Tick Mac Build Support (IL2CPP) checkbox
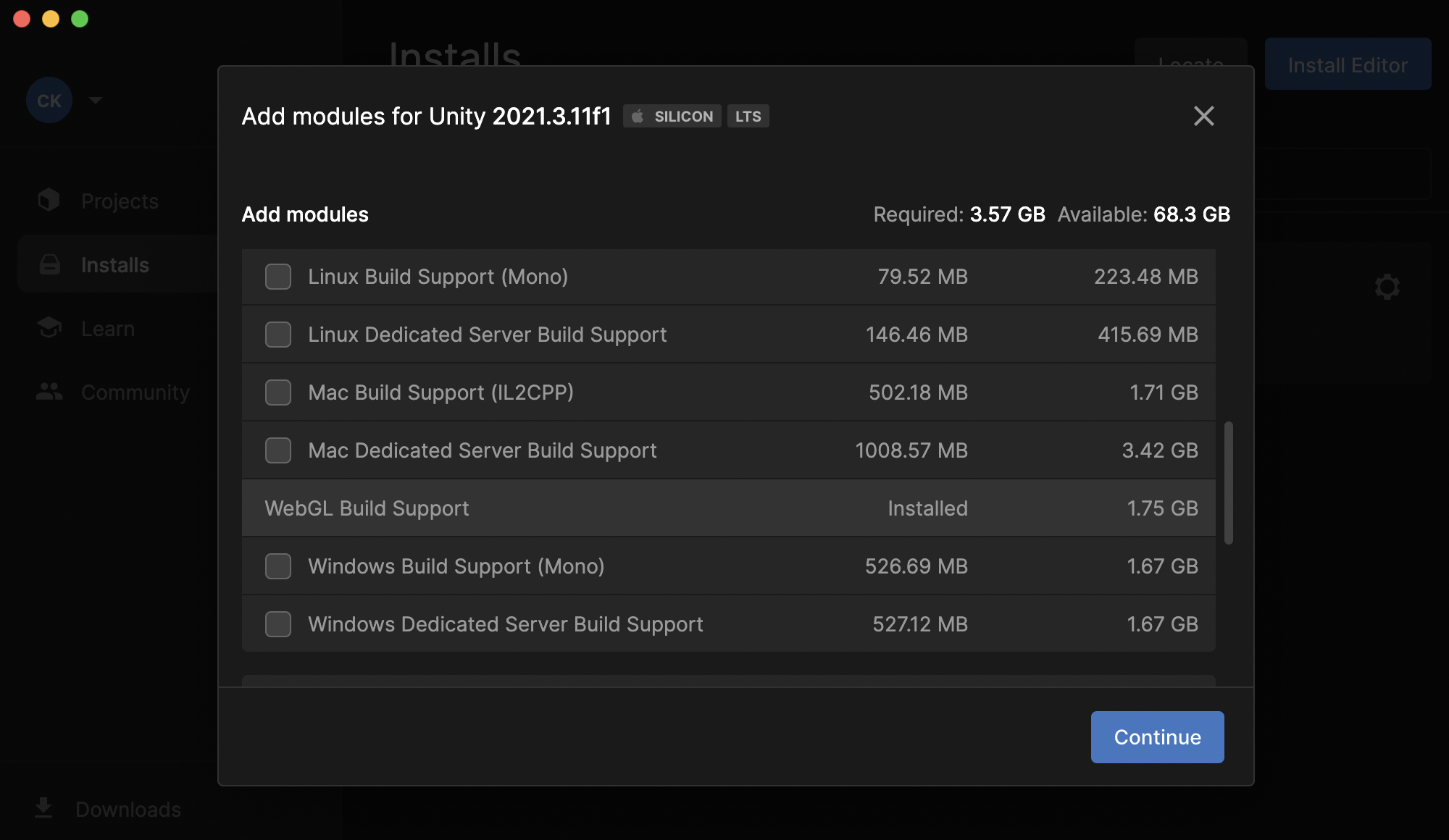The width and height of the screenshot is (1449, 840). (x=278, y=392)
